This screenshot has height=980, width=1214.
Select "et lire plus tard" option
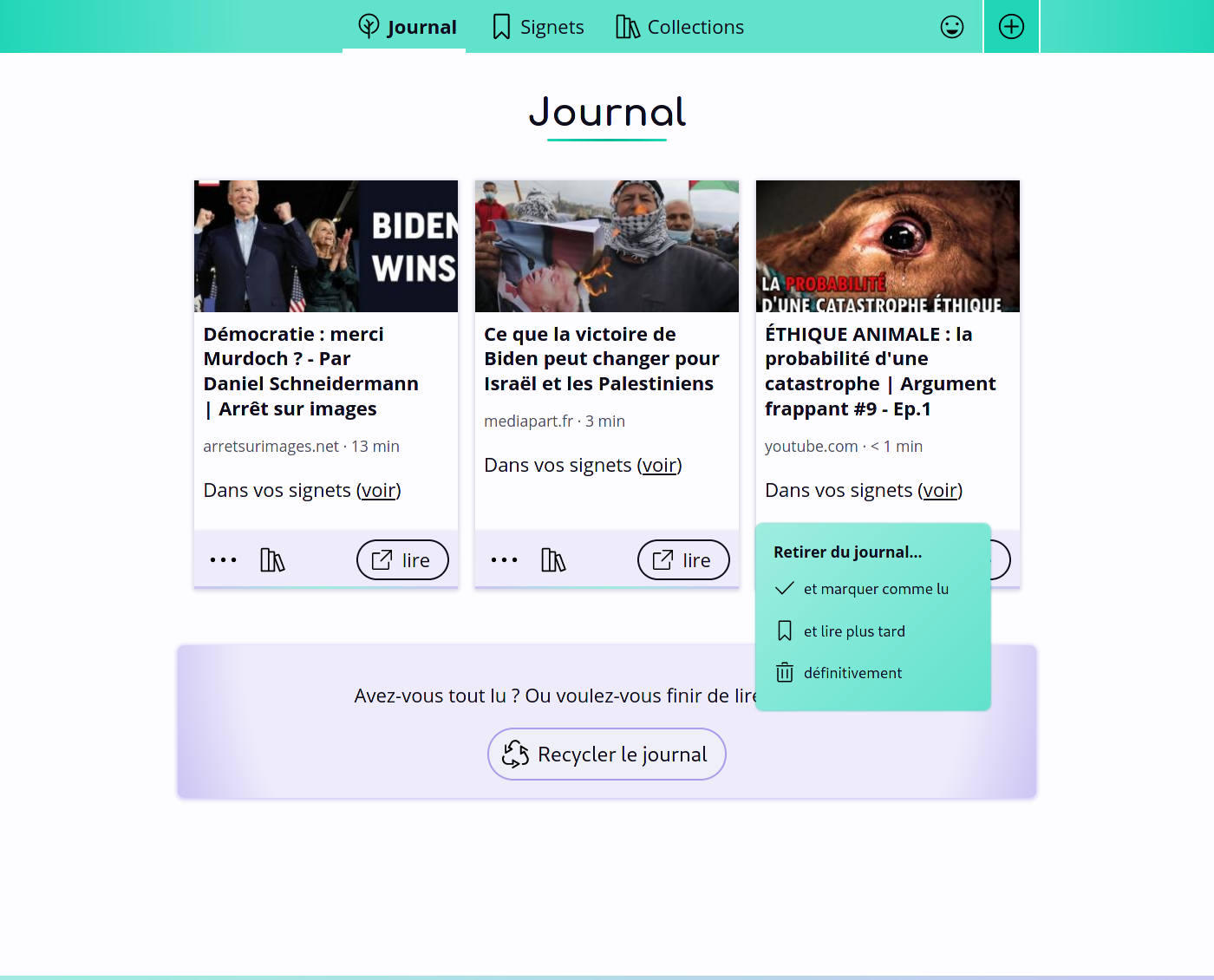click(855, 630)
